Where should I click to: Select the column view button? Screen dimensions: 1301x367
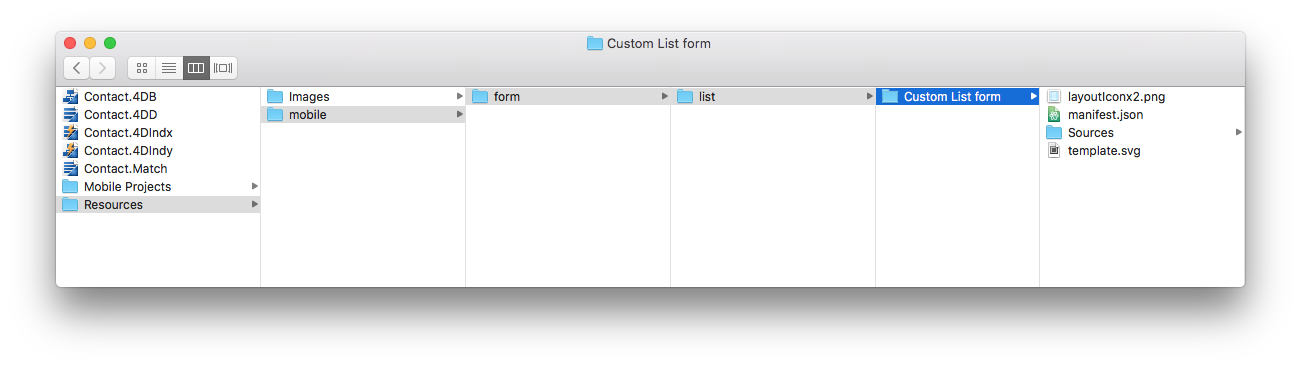[x=196, y=68]
